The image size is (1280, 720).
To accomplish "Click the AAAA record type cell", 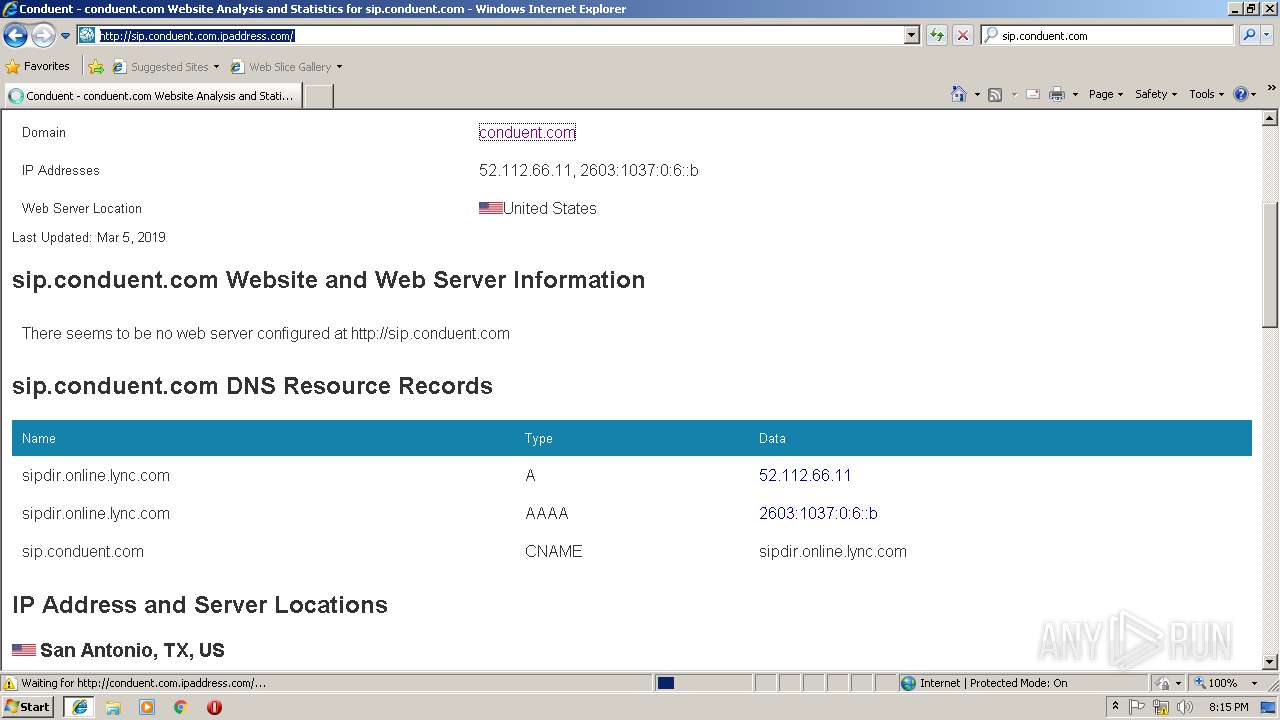I will click(x=546, y=513).
